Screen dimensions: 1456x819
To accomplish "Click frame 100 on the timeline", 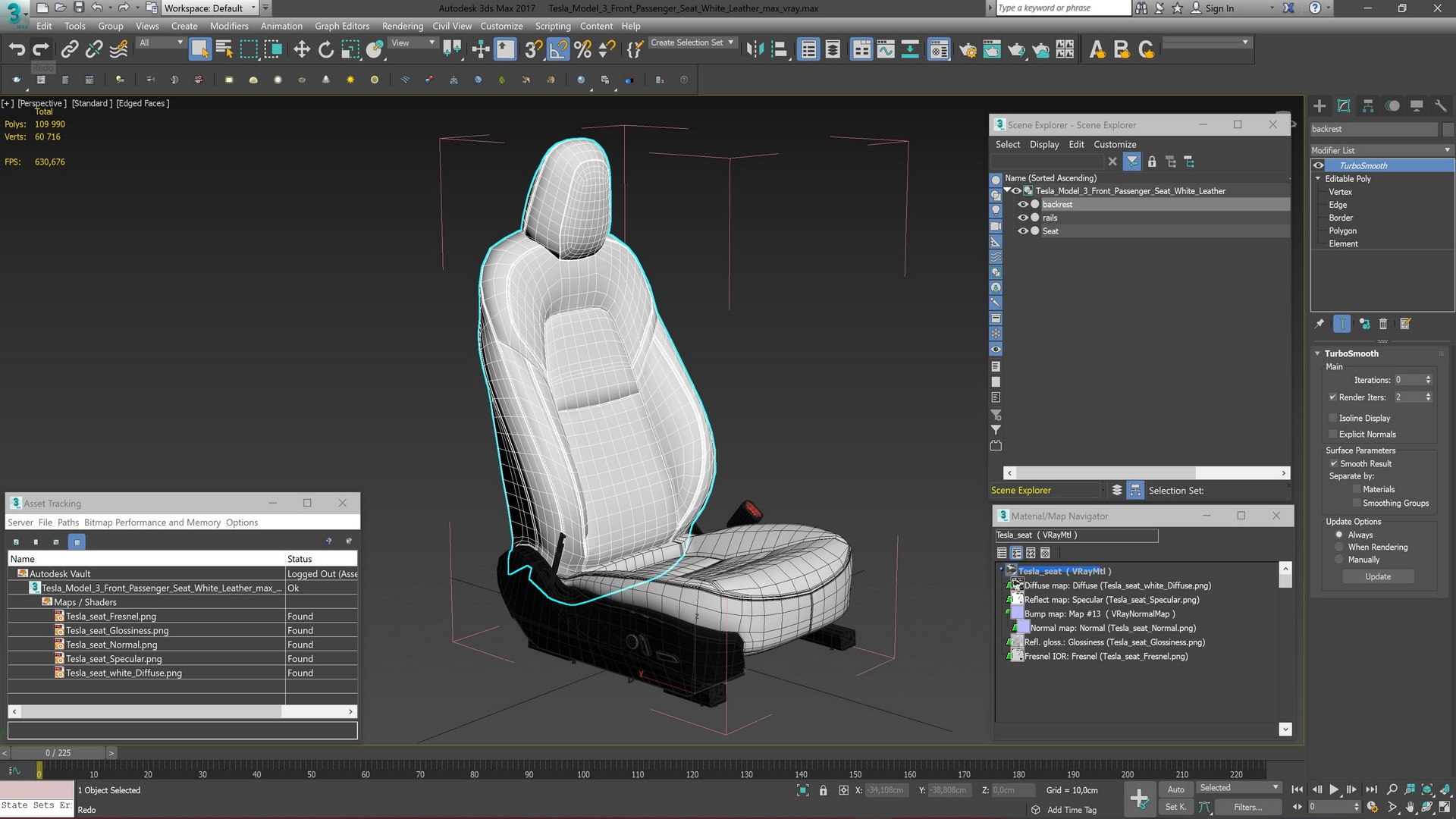I will tap(582, 775).
